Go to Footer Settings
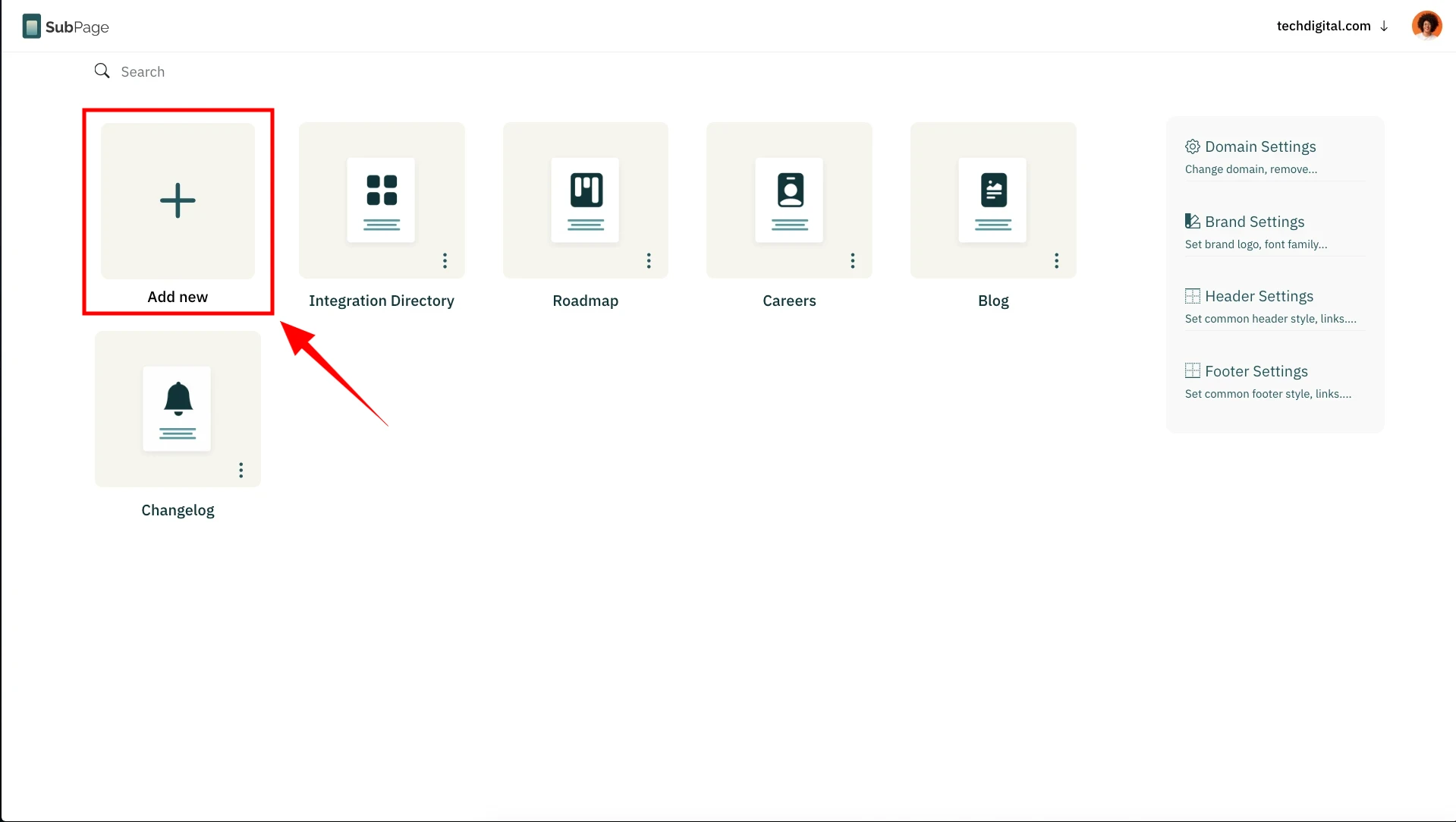Image resolution: width=1456 pixels, height=822 pixels. (1256, 371)
